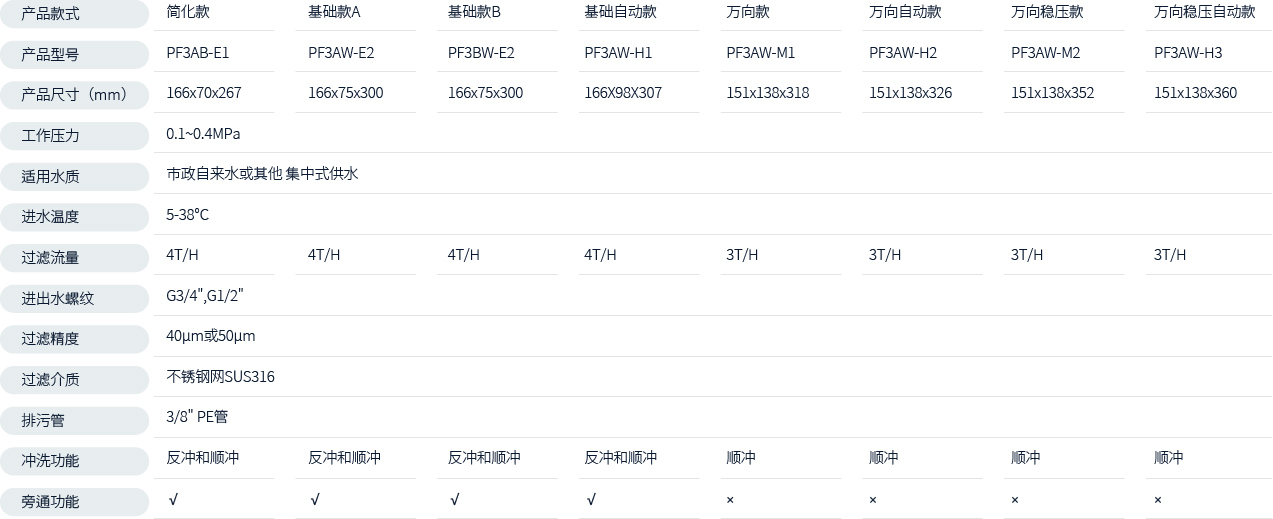
Task: Select the 产品型号 row label
Action: point(51,54)
